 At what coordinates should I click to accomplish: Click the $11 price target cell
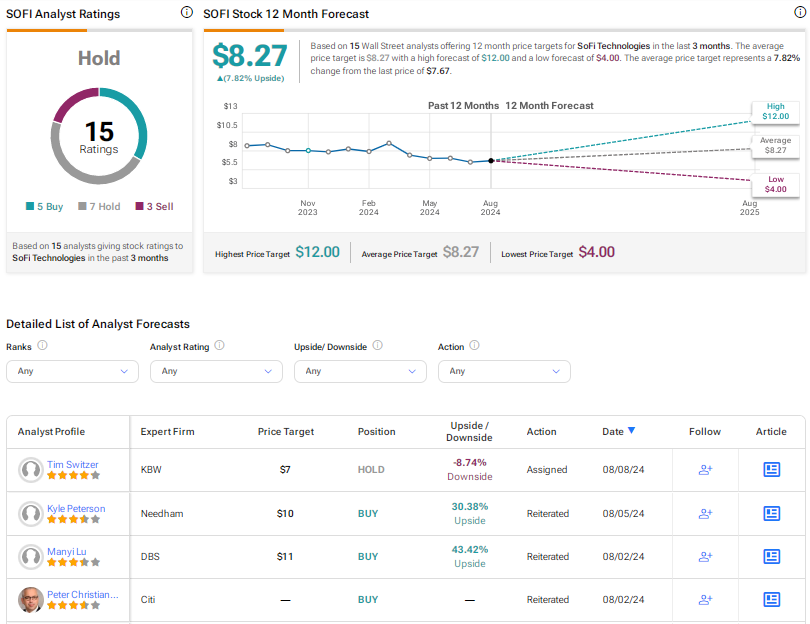click(x=285, y=556)
